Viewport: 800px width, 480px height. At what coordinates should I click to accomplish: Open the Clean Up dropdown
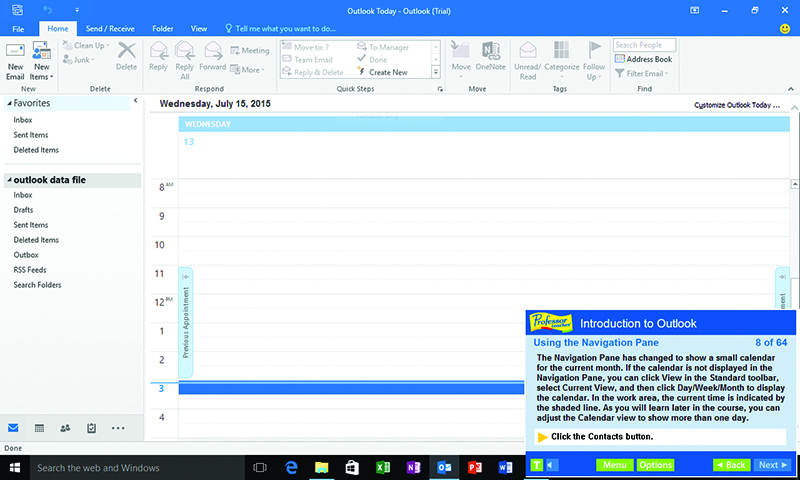pyautogui.click(x=86, y=45)
